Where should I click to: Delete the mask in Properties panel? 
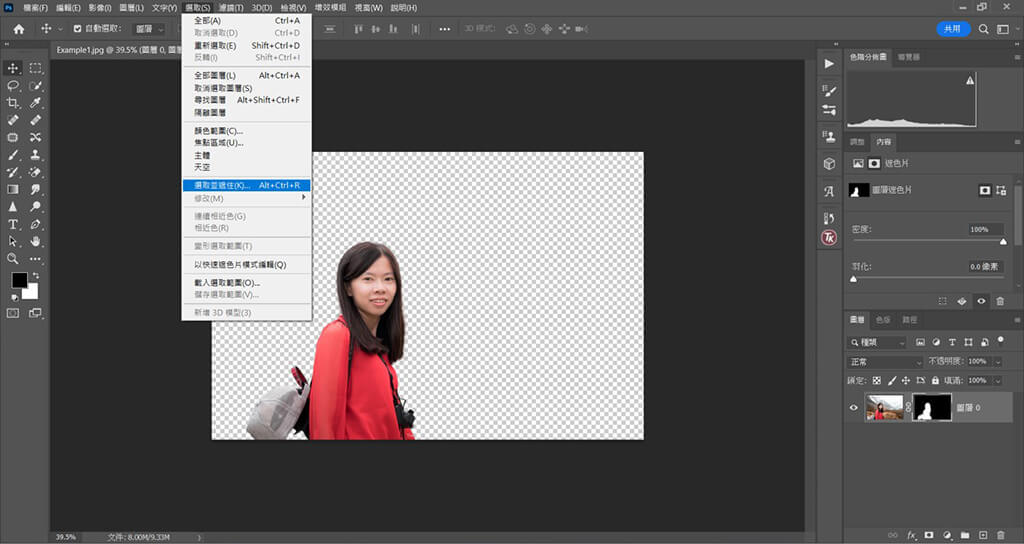coord(1000,301)
